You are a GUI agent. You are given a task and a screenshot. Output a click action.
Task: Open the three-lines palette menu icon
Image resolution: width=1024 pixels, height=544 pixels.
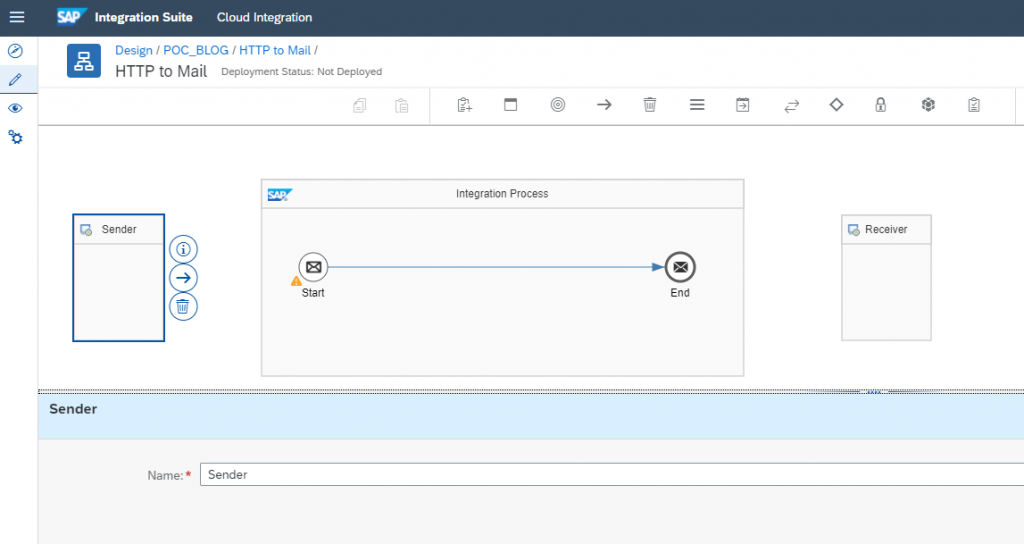point(697,104)
